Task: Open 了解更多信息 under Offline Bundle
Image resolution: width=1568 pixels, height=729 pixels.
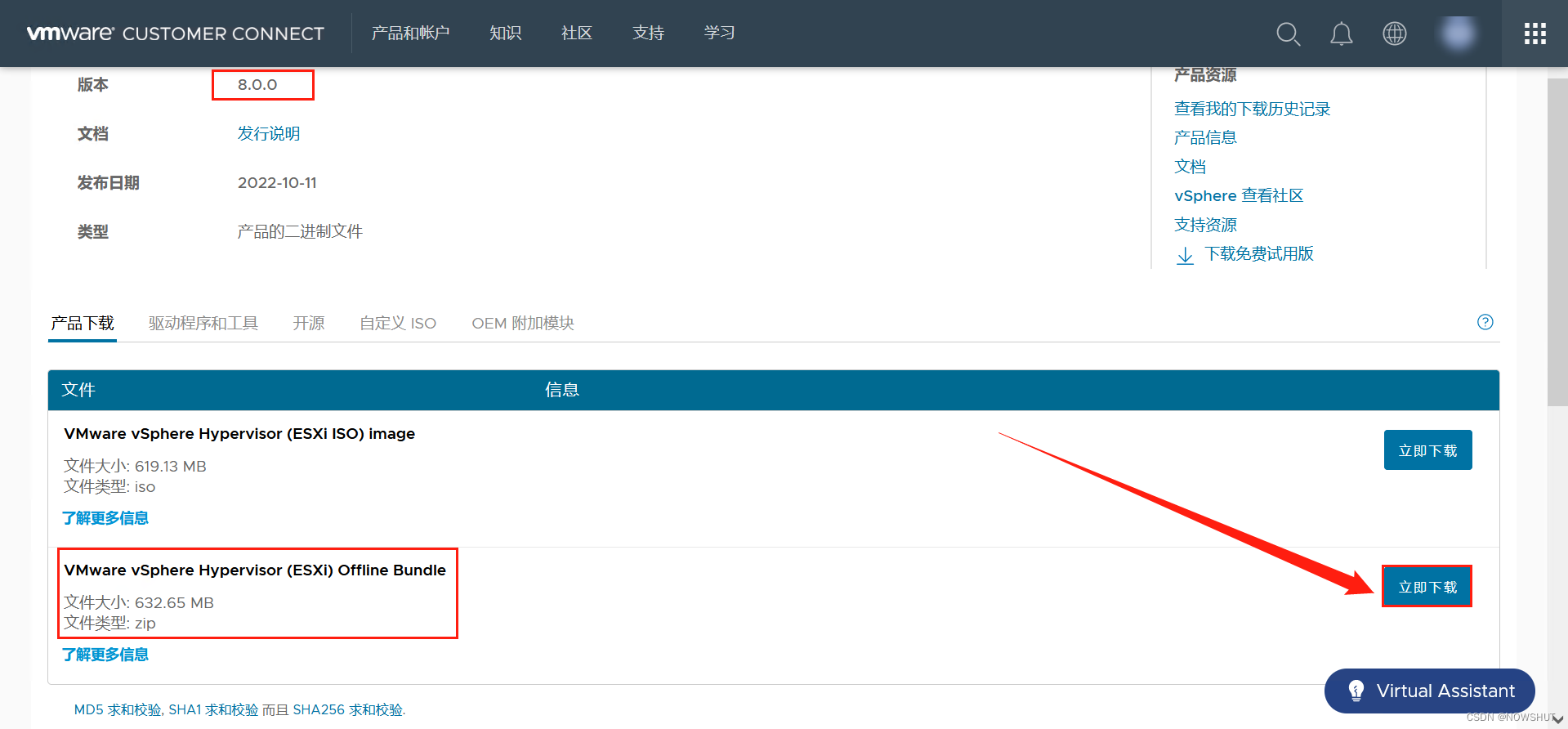Action: tap(105, 655)
